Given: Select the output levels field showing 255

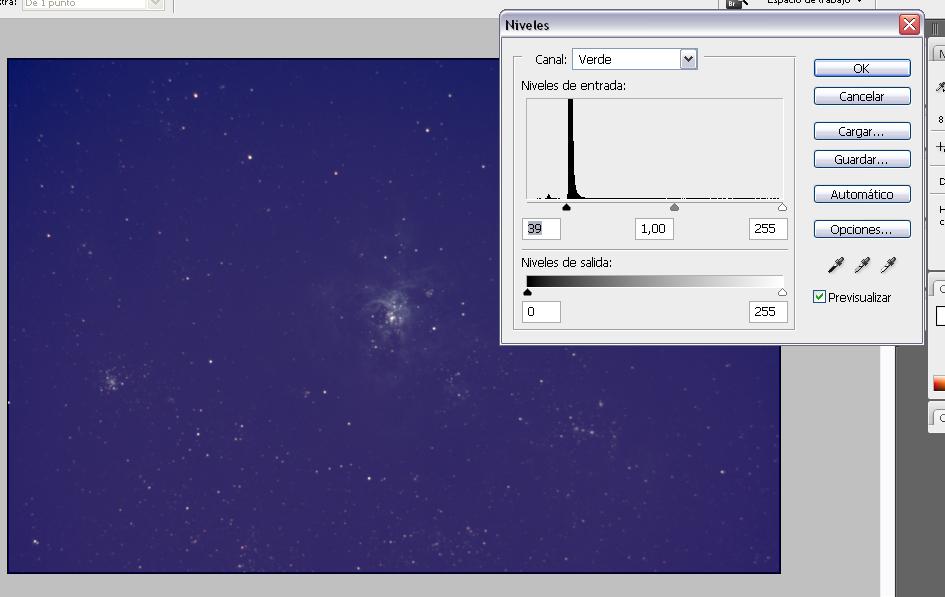Looking at the screenshot, I should 768,312.
